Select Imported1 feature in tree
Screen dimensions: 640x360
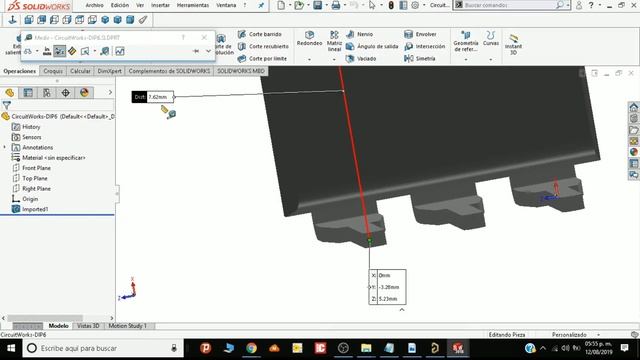35,209
